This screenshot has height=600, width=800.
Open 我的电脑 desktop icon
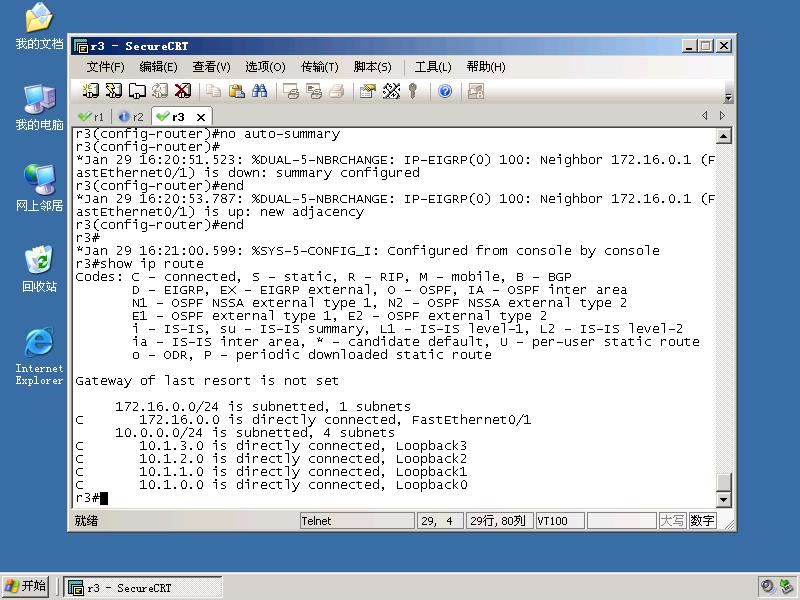click(x=39, y=108)
